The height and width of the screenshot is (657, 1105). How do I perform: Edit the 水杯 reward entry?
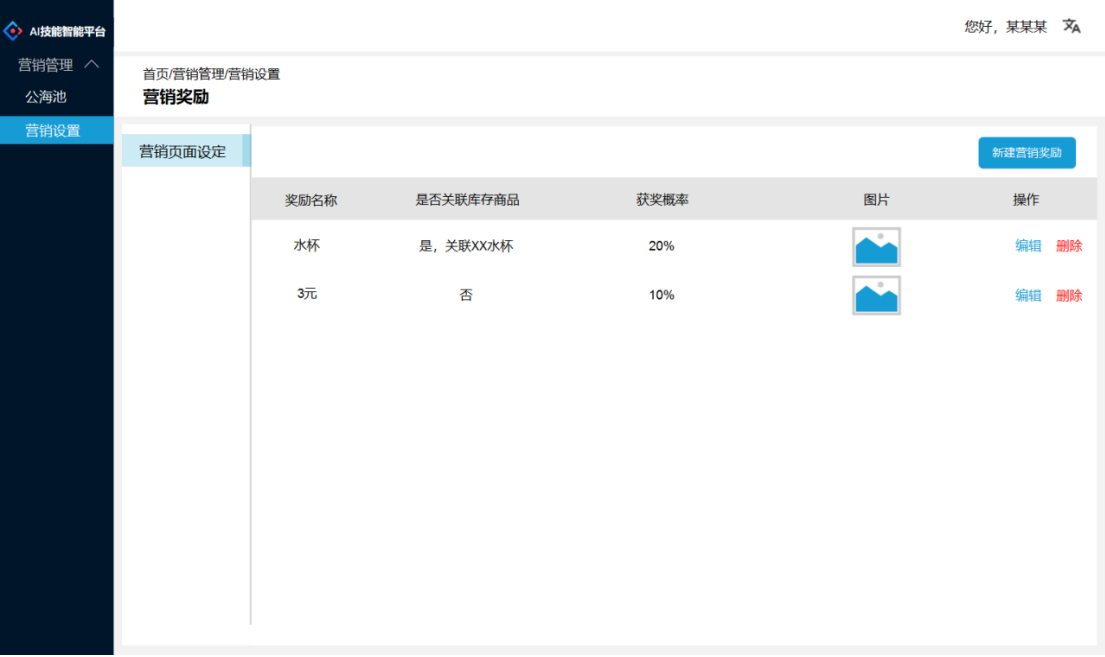tap(1028, 245)
